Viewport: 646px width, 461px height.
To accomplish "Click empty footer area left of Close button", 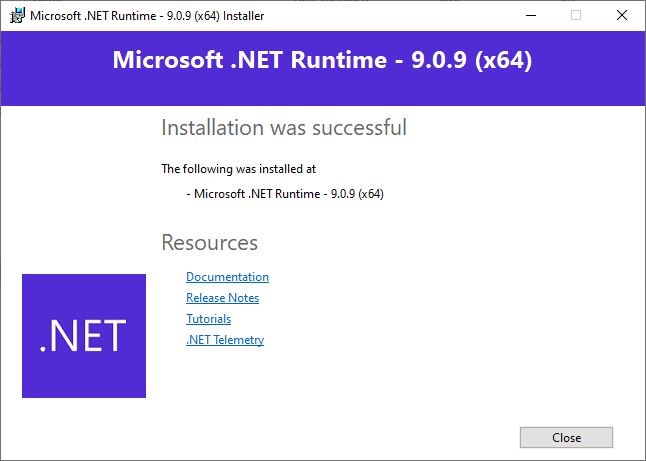I will tap(300, 437).
